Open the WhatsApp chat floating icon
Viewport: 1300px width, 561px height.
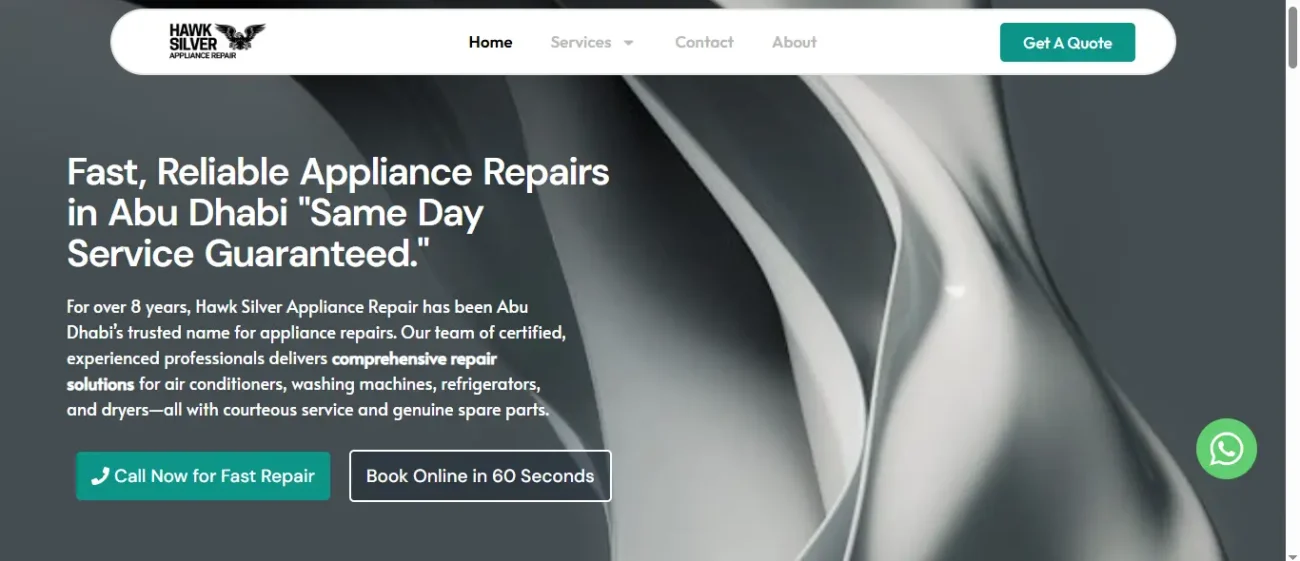1226,449
